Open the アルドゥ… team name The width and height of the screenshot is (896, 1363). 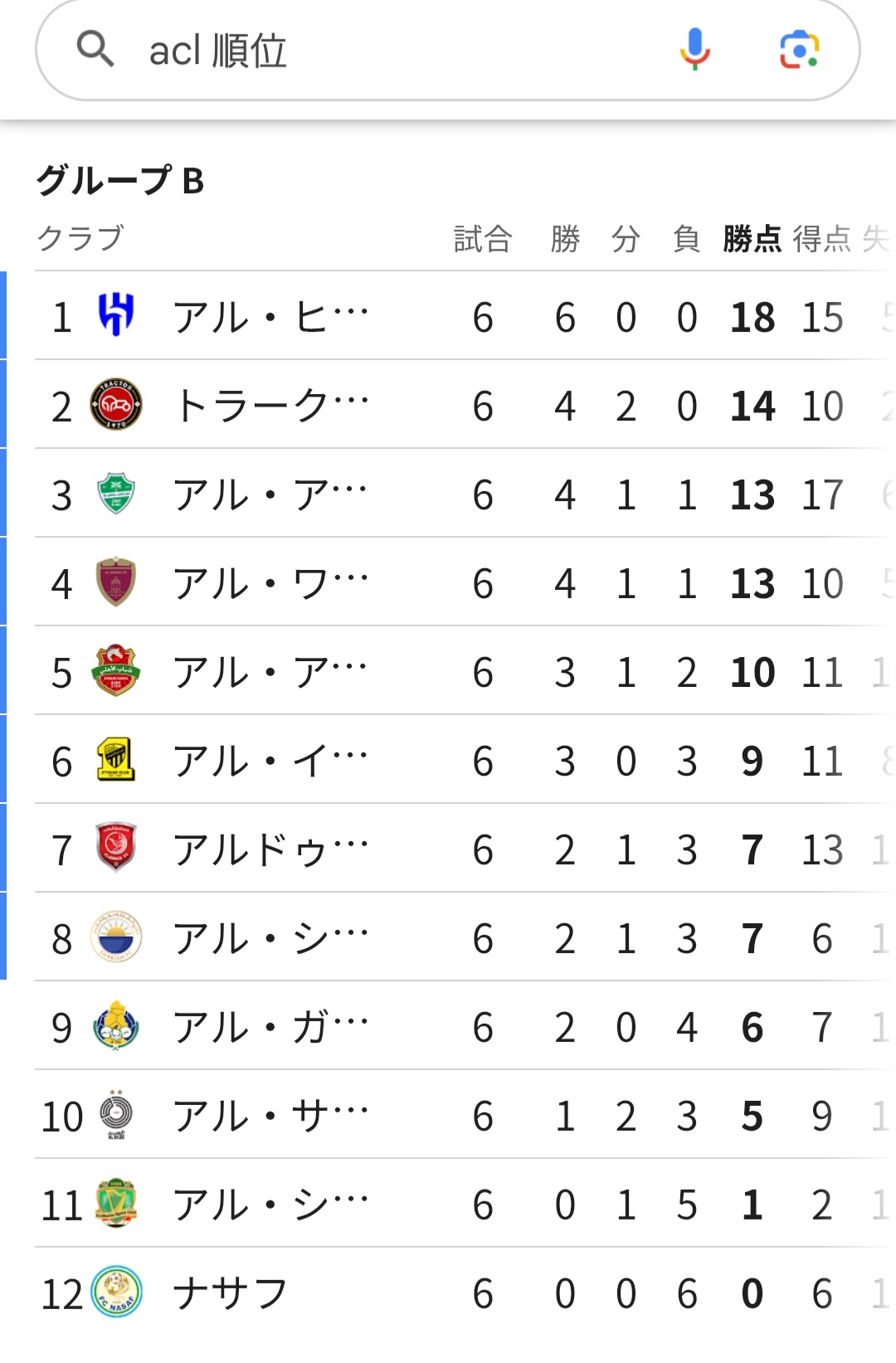point(270,849)
